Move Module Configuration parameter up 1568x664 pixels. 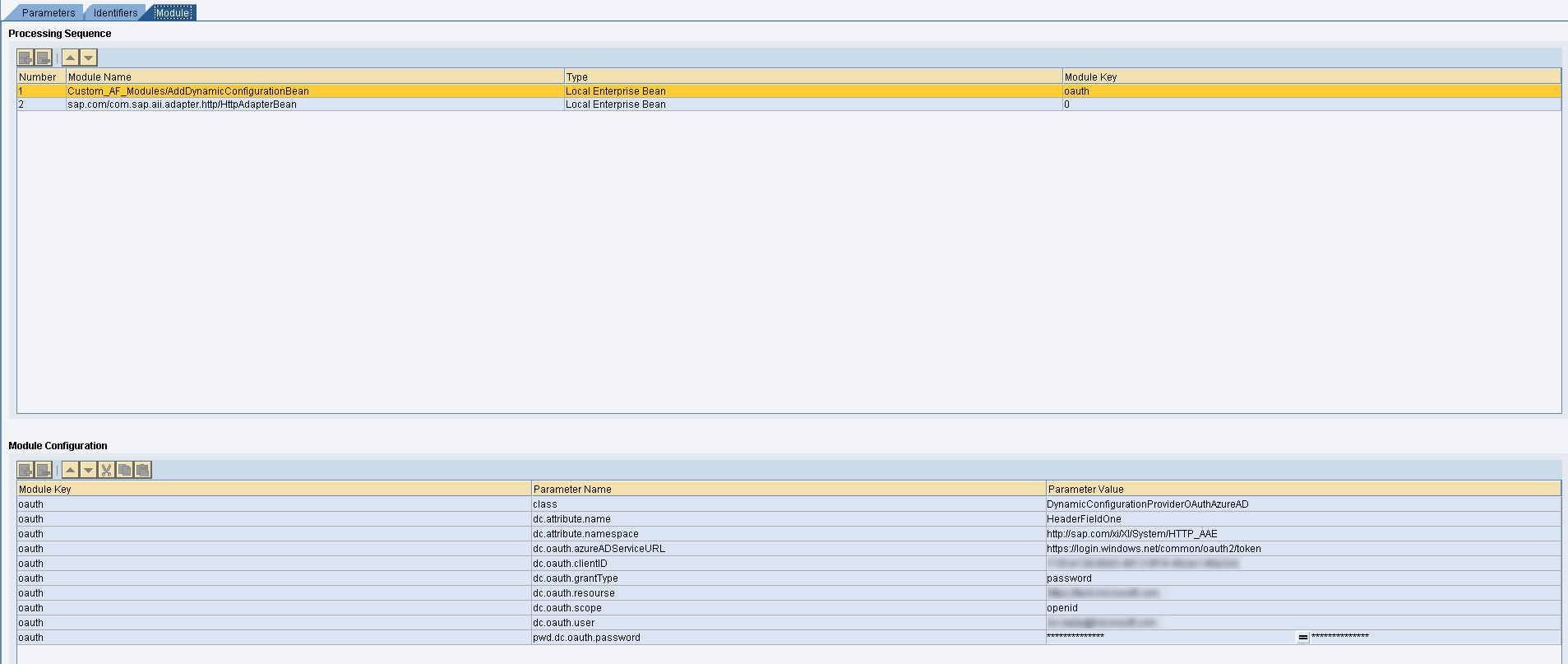click(x=71, y=470)
